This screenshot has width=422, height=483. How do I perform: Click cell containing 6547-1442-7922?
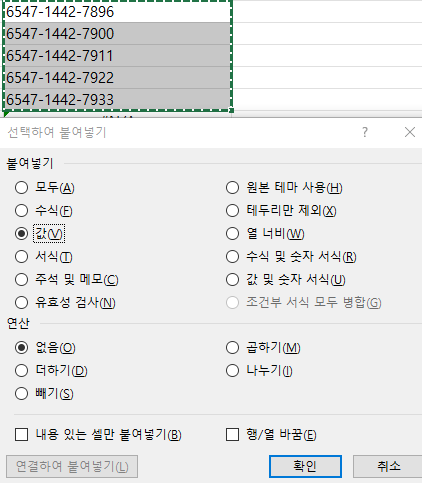tap(117, 78)
